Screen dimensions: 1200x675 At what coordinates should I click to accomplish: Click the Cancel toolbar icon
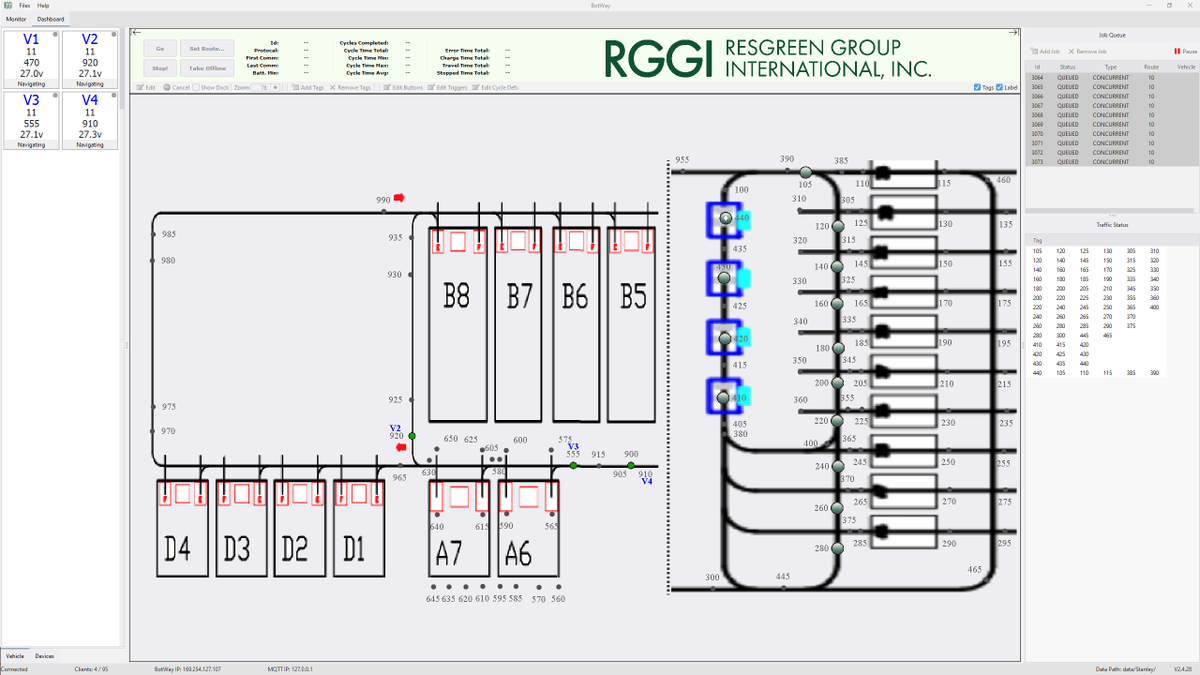(166, 88)
